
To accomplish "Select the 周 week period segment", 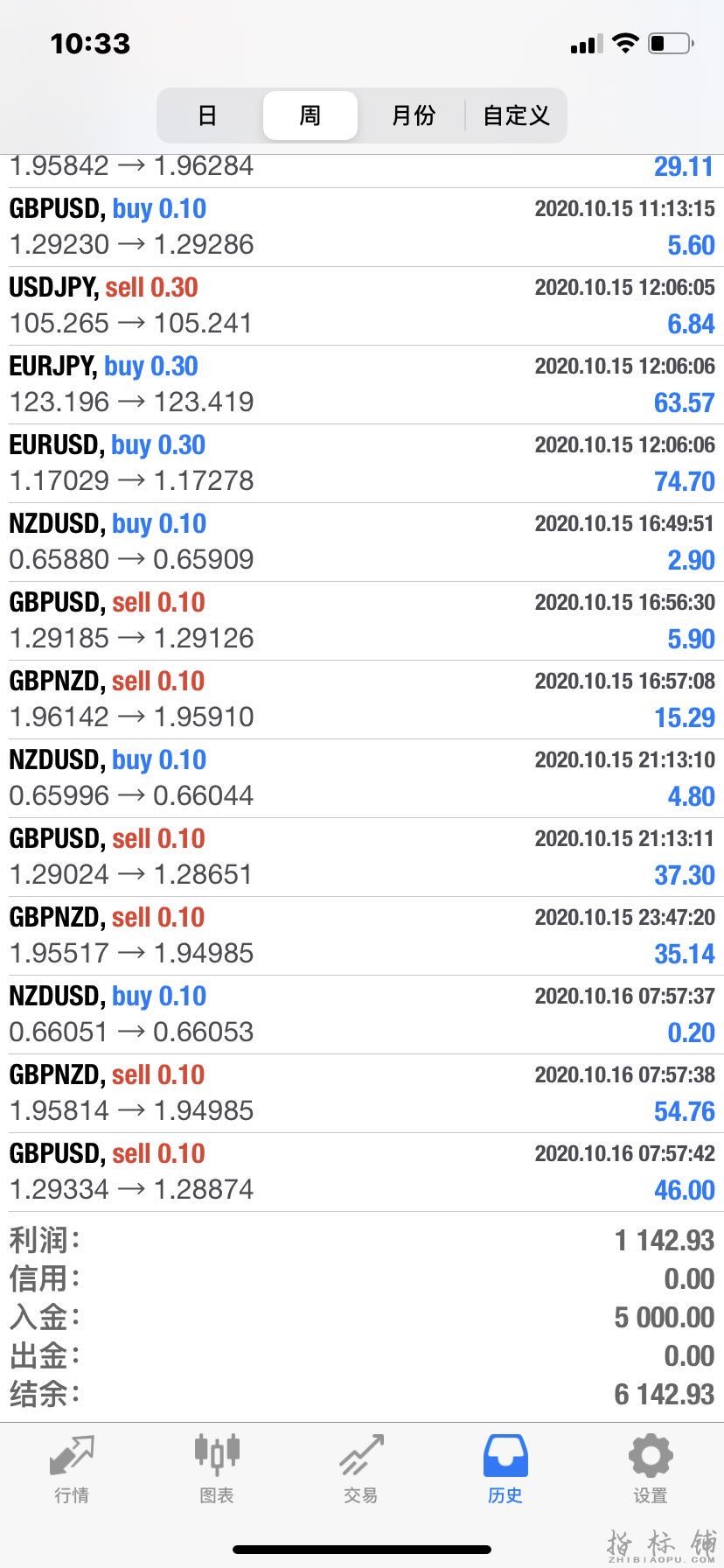I will click(310, 115).
